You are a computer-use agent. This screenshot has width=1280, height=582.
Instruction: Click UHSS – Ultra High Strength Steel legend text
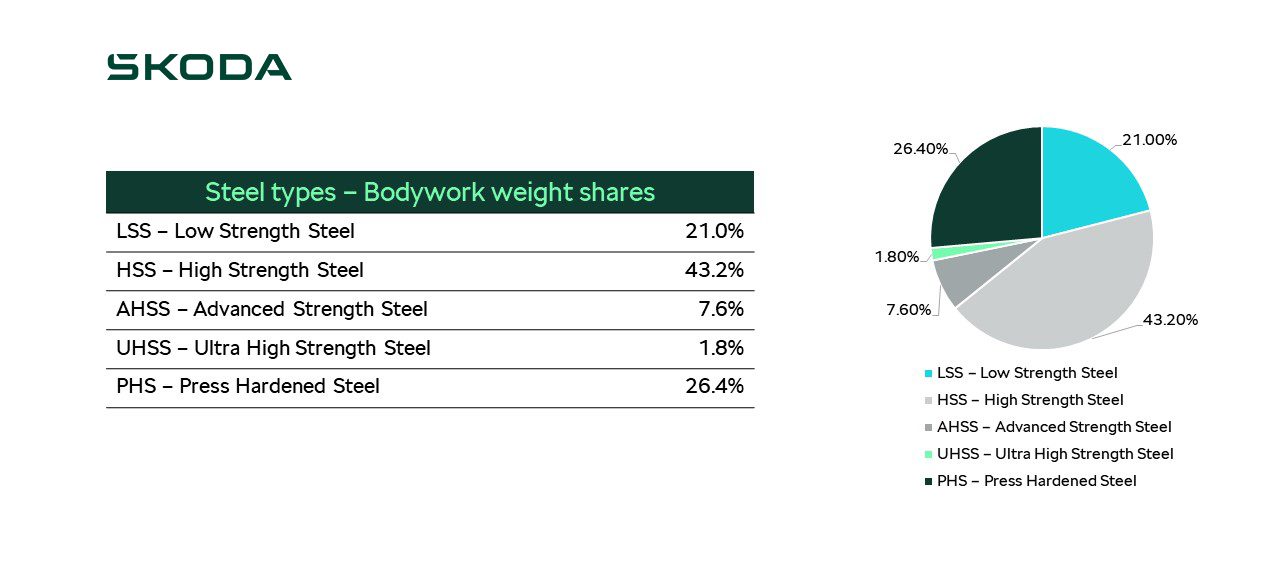(1055, 454)
